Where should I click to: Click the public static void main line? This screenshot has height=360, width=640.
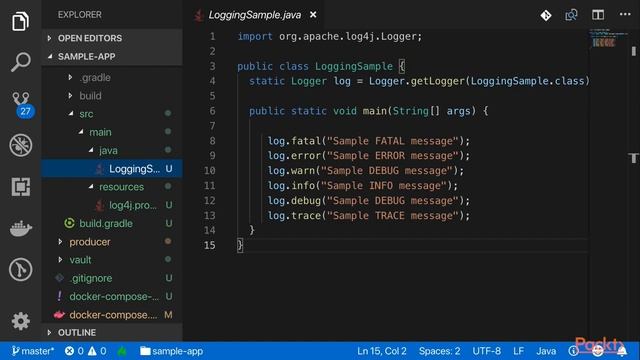pos(369,111)
